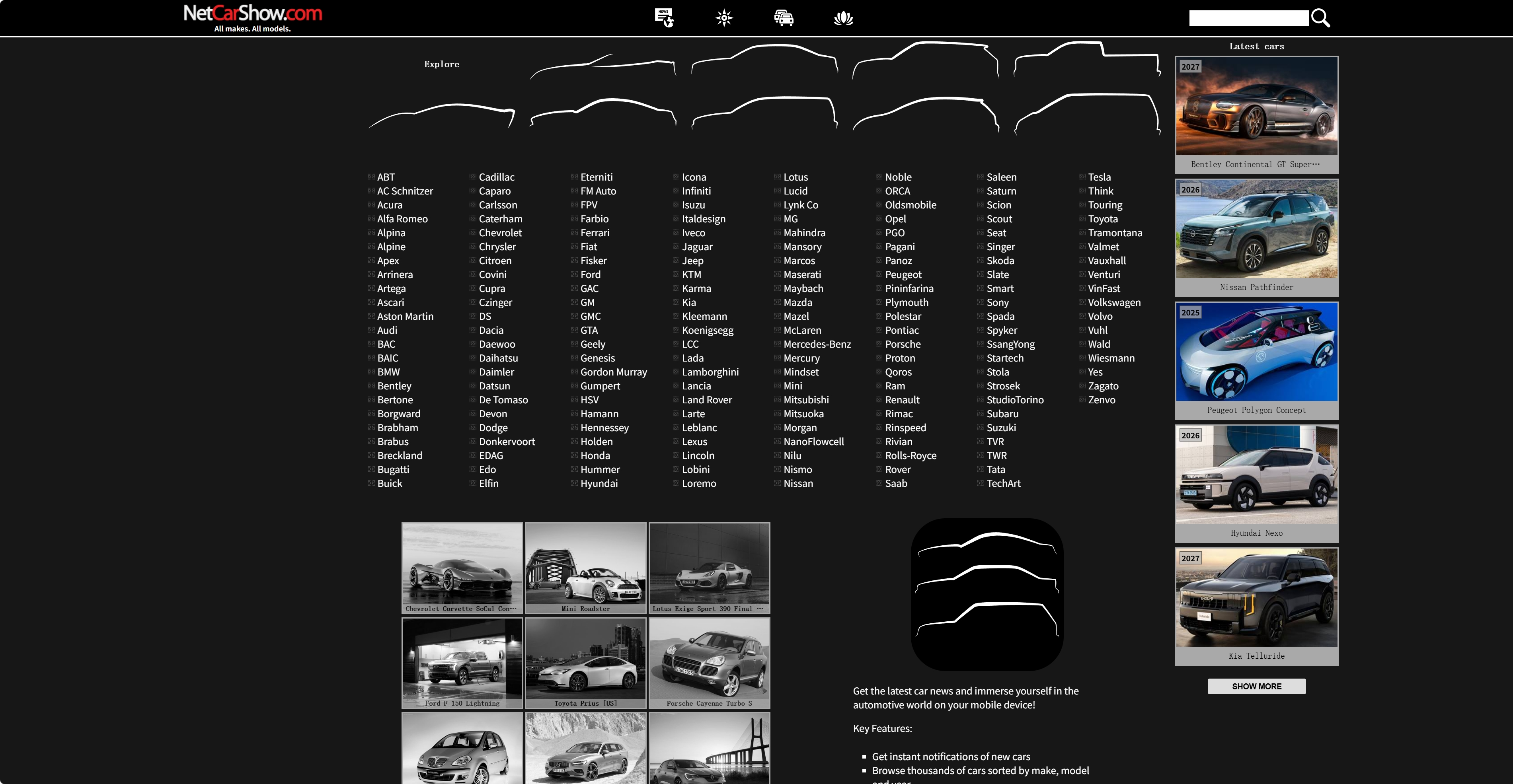
Task: Open the Gordon Murray make link
Action: click(614, 372)
